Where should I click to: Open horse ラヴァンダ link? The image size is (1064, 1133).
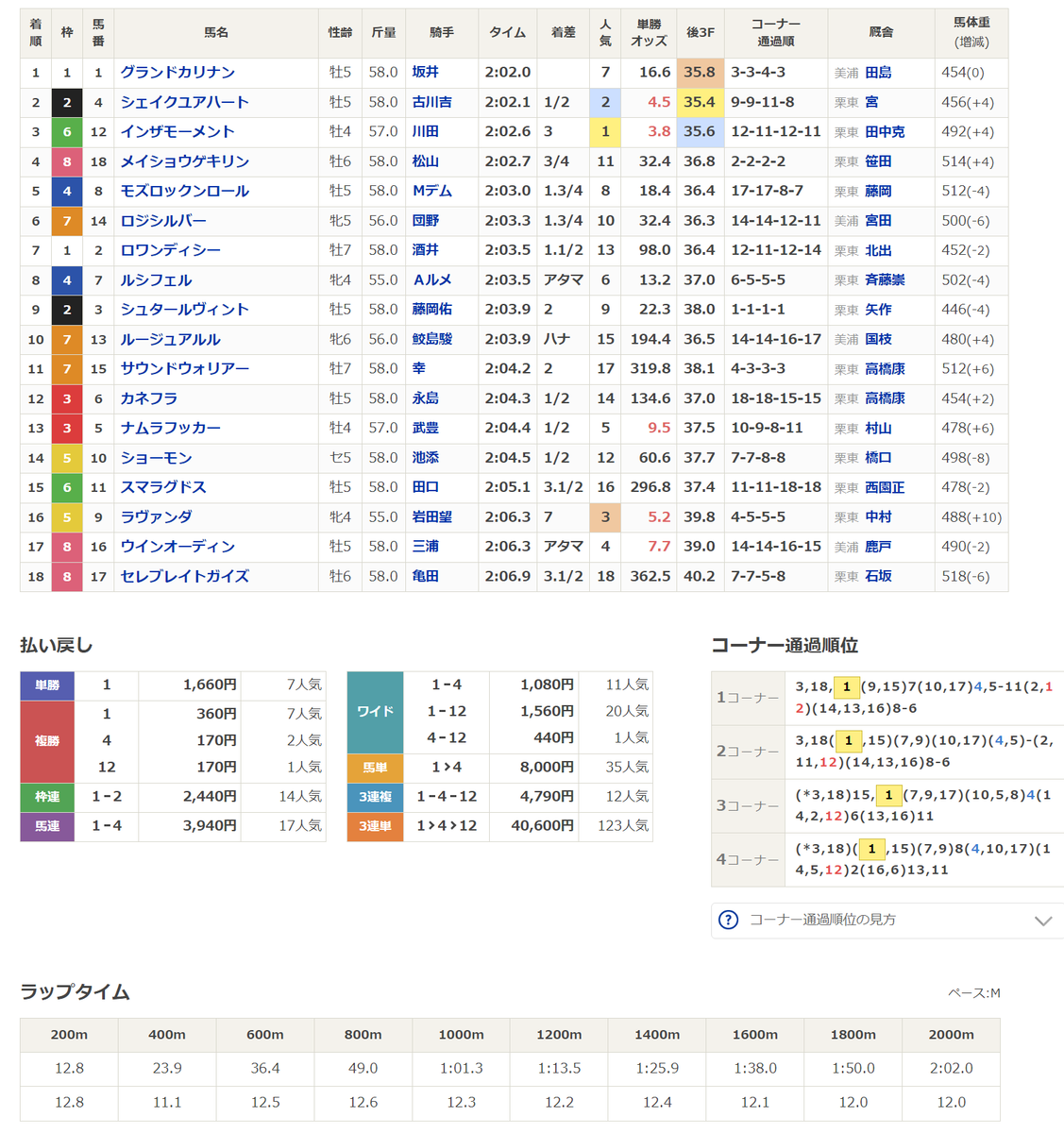click(x=157, y=517)
